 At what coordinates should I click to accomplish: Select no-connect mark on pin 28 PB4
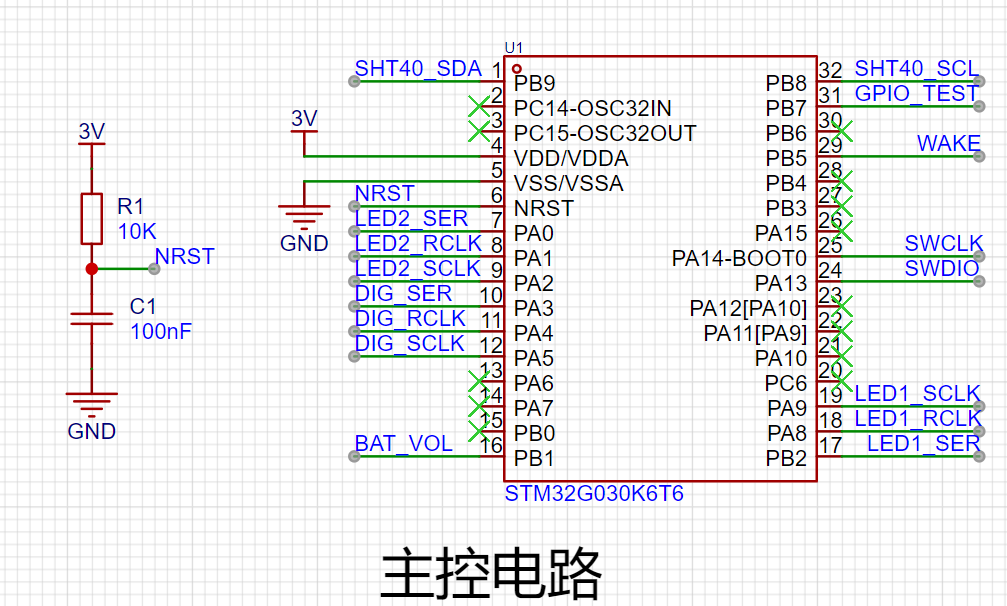[841, 181]
